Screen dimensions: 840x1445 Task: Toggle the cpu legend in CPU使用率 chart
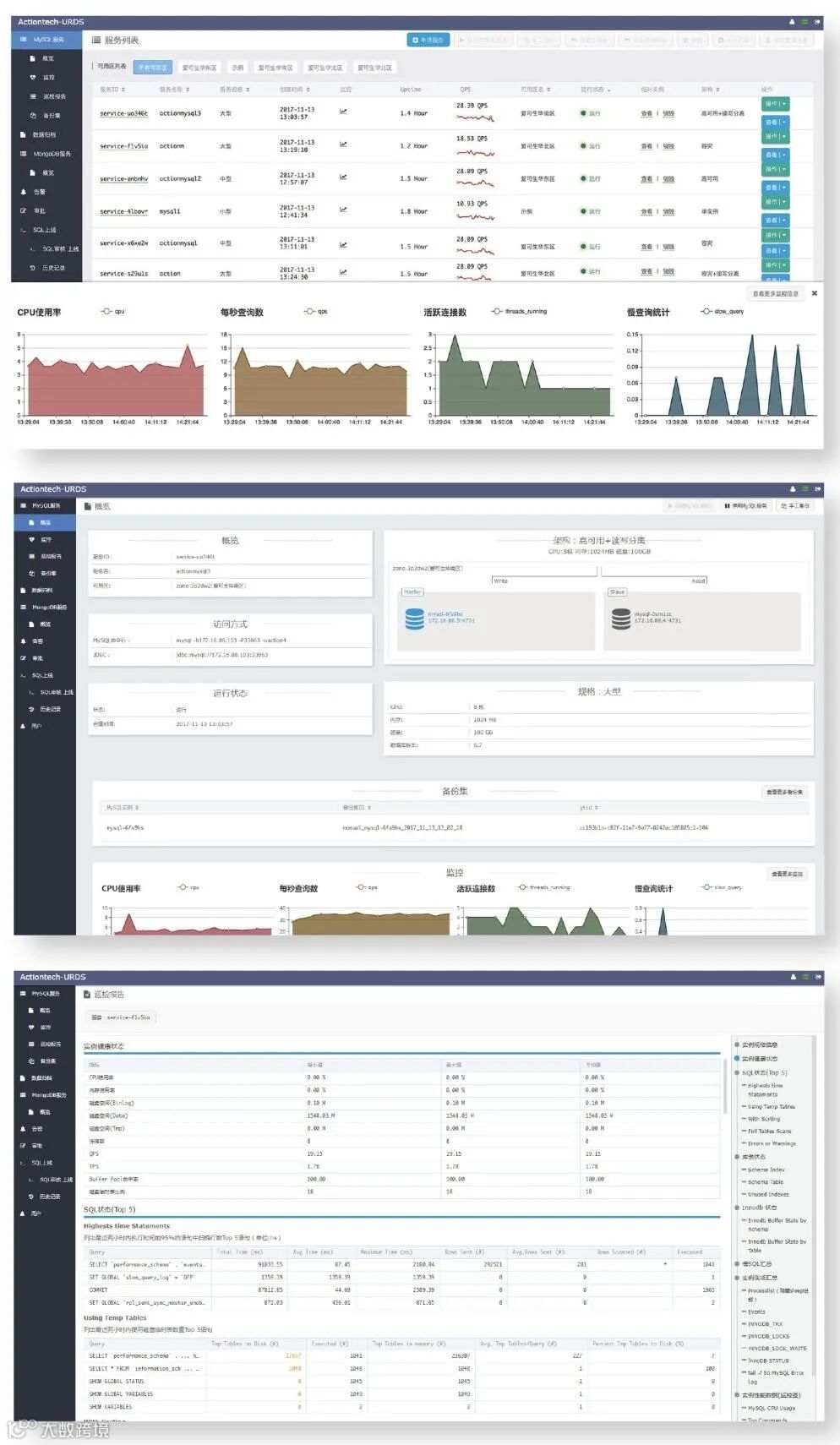pos(113,312)
